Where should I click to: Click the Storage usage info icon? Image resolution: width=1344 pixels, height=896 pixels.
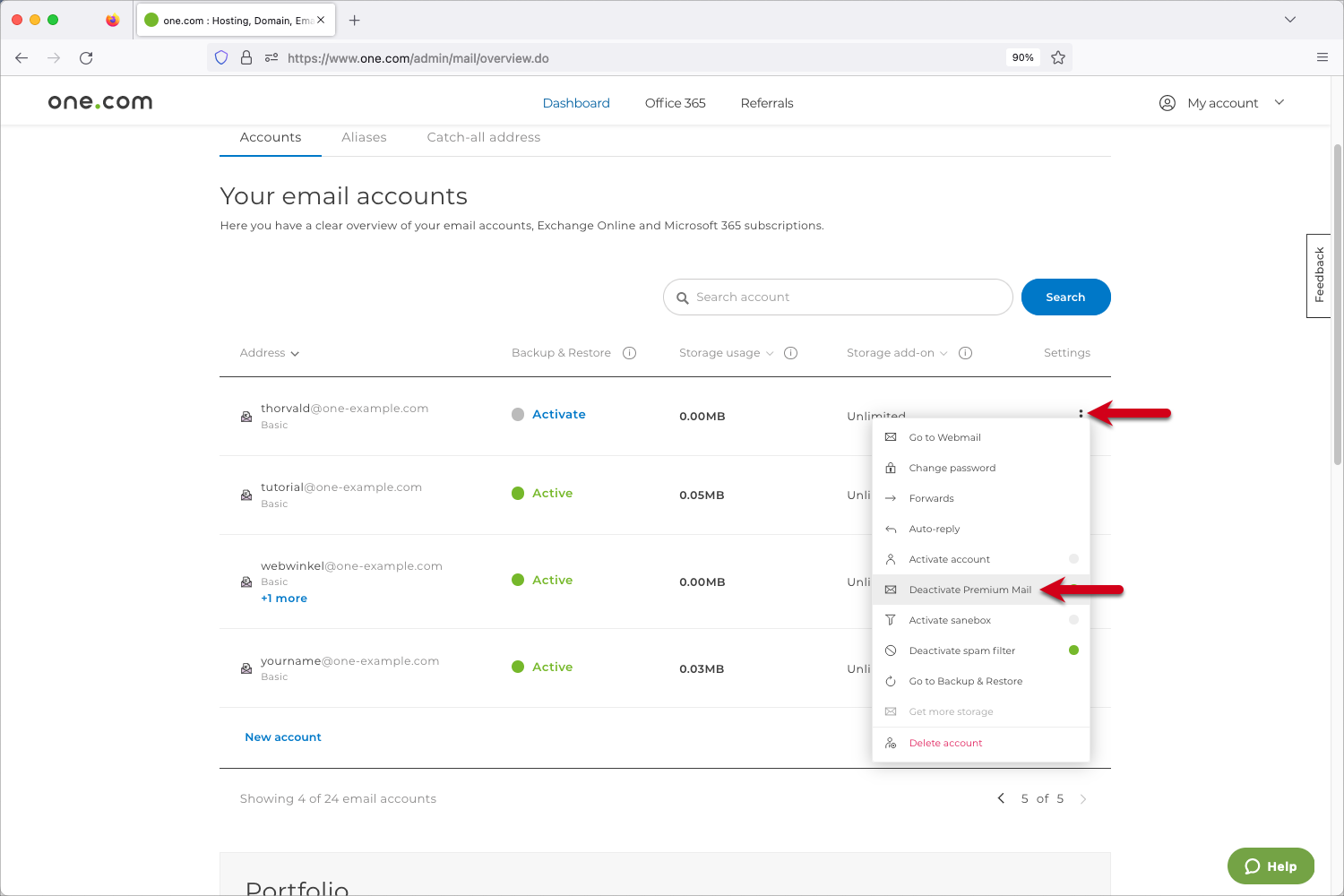(x=790, y=353)
